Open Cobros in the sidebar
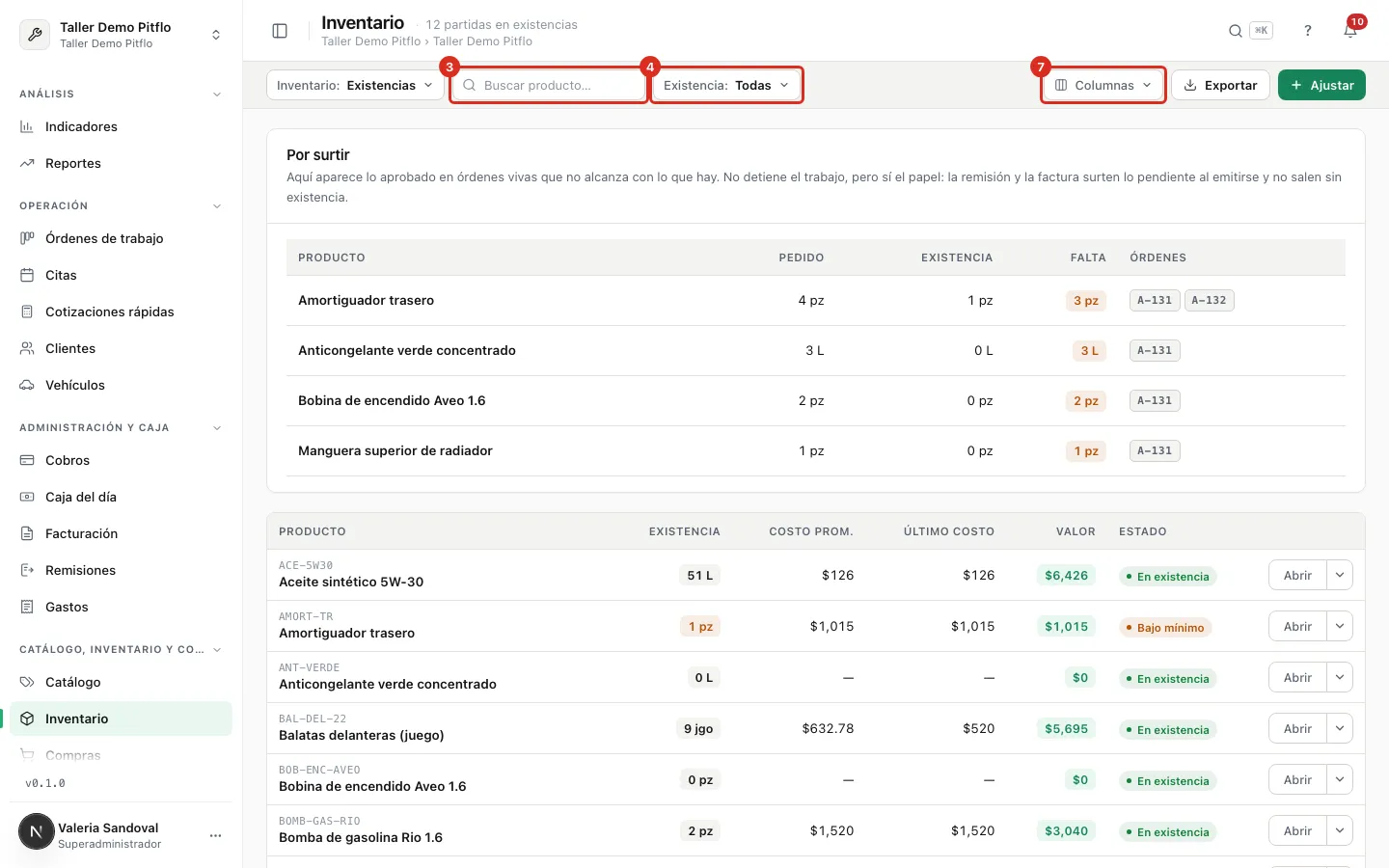Screen dimensions: 1389x868 121,460
